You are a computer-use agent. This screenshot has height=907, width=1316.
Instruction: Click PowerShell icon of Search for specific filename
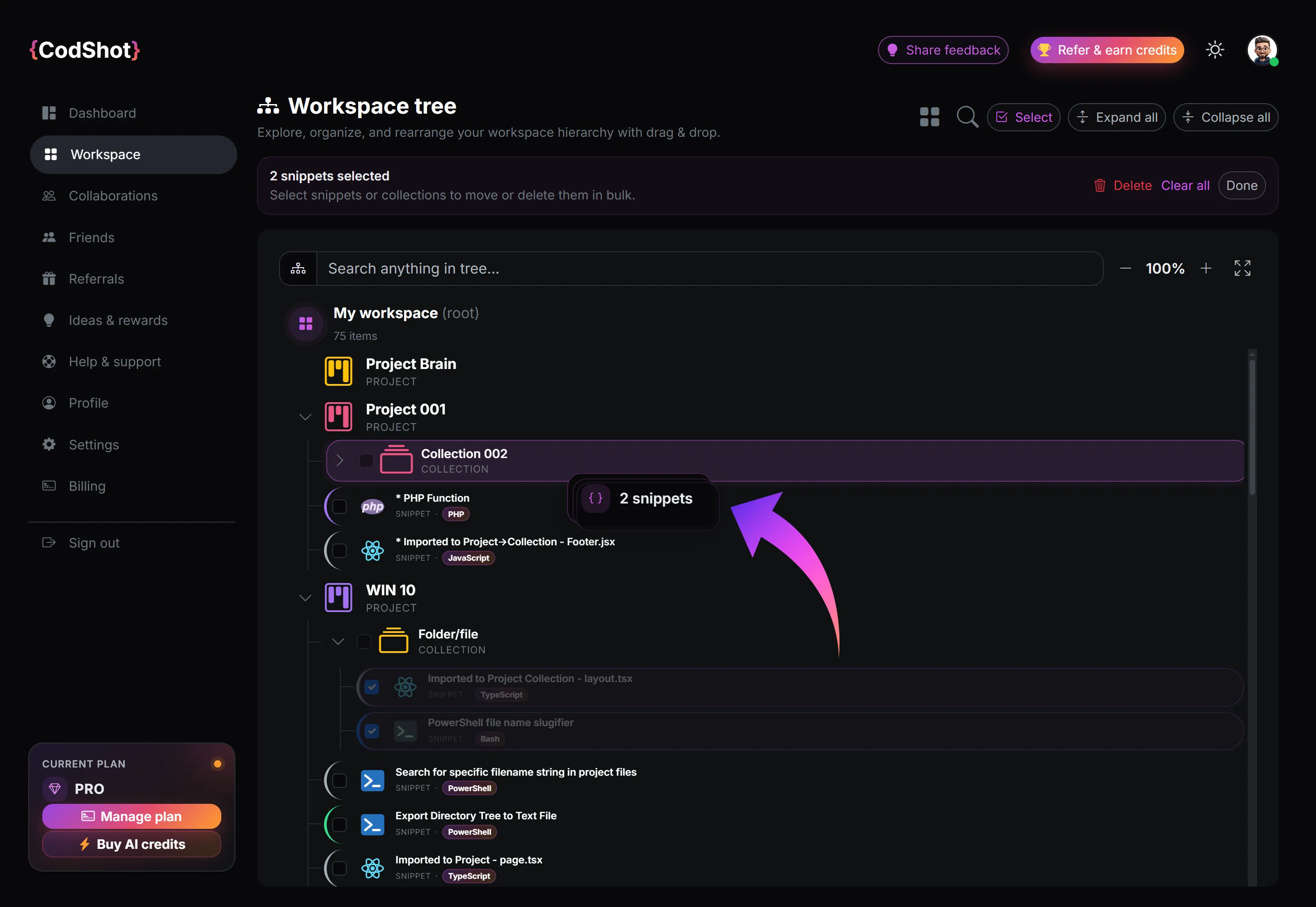[x=372, y=780]
